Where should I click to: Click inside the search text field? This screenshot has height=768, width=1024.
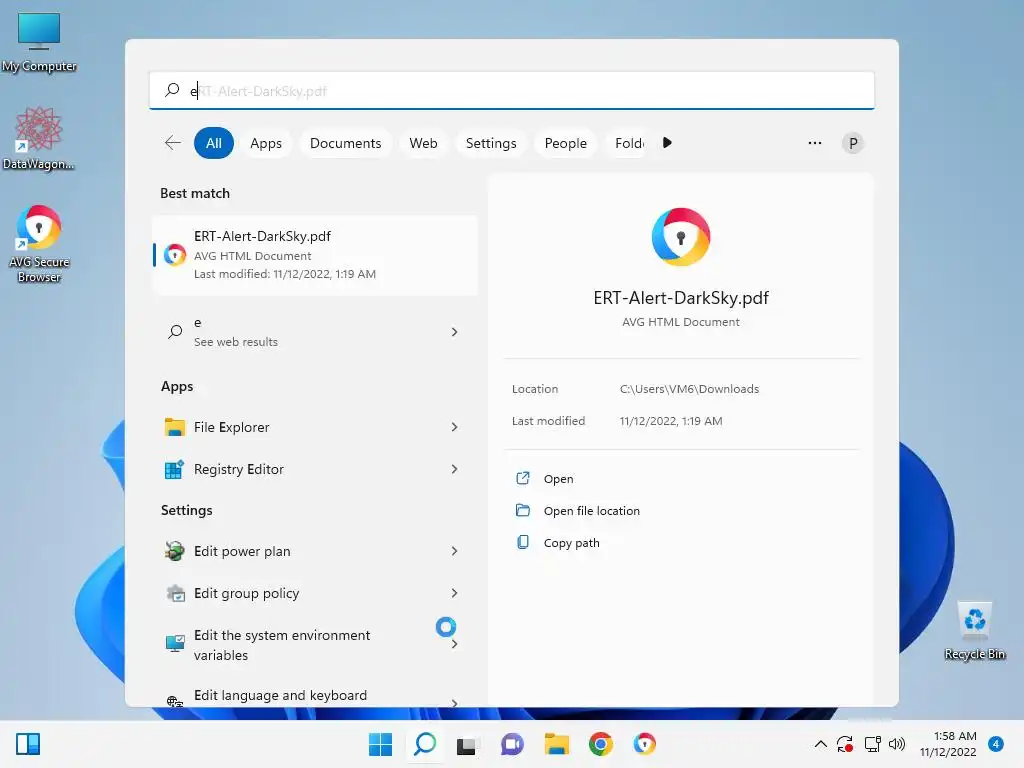tap(512, 91)
